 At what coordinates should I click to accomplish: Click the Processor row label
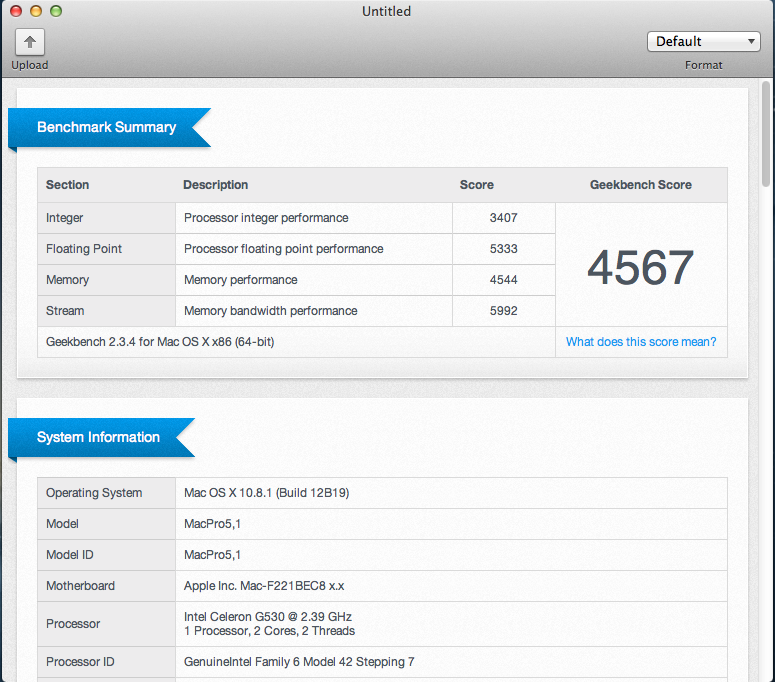pos(73,624)
